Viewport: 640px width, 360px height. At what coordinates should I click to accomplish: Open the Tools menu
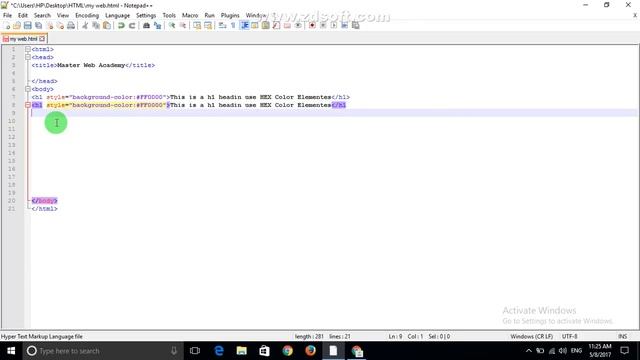click(x=169, y=15)
